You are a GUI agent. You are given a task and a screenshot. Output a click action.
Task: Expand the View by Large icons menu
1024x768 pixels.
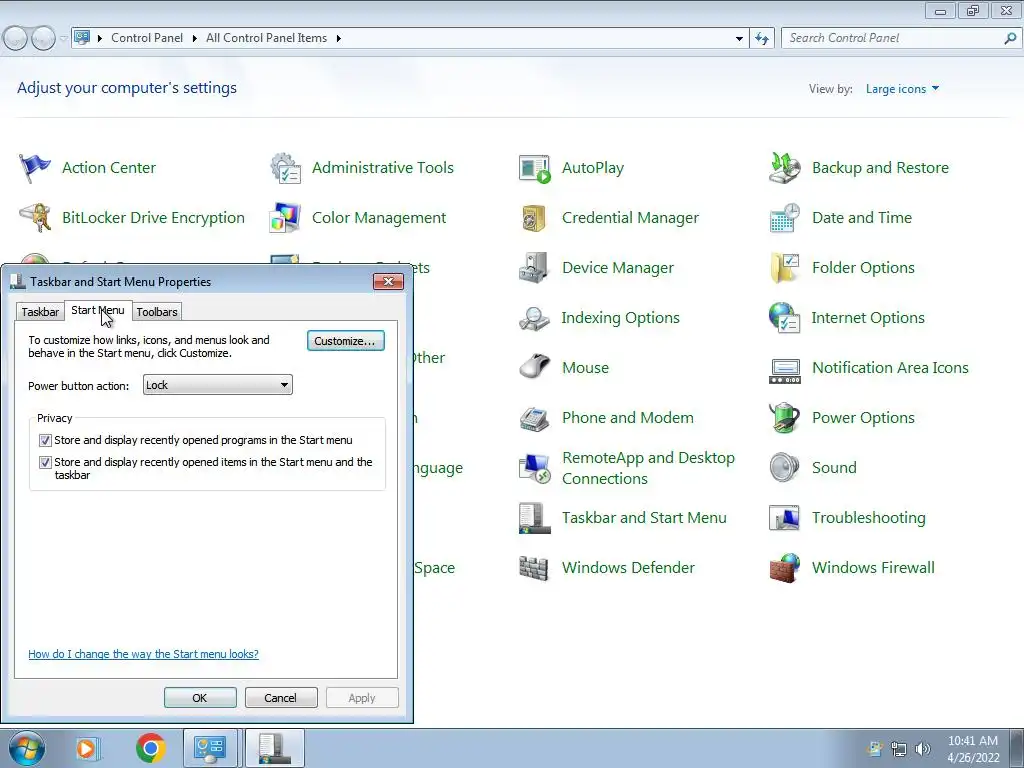[902, 89]
